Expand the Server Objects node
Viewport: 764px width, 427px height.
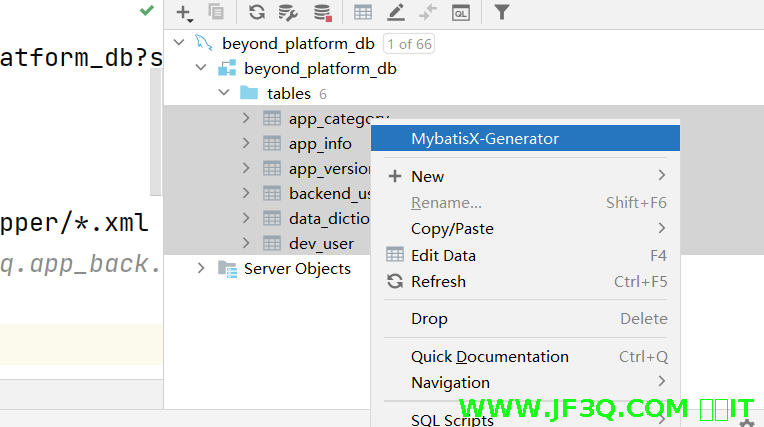click(x=201, y=268)
